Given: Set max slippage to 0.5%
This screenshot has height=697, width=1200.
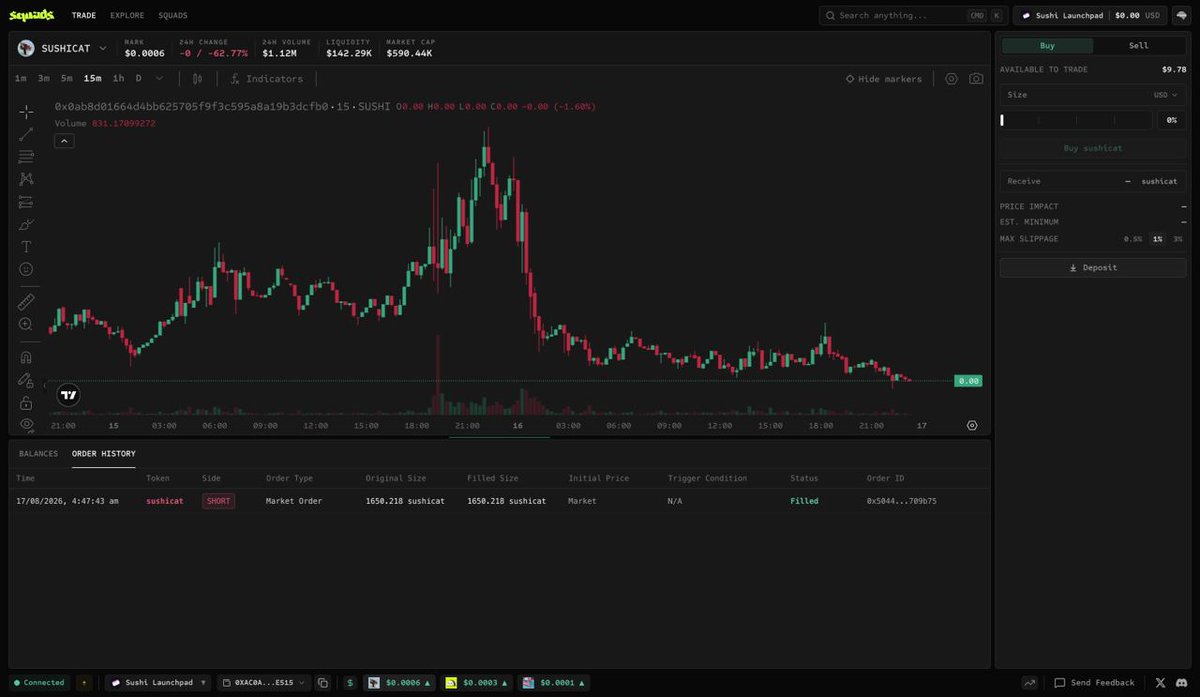Looking at the screenshot, I should tap(1133, 239).
